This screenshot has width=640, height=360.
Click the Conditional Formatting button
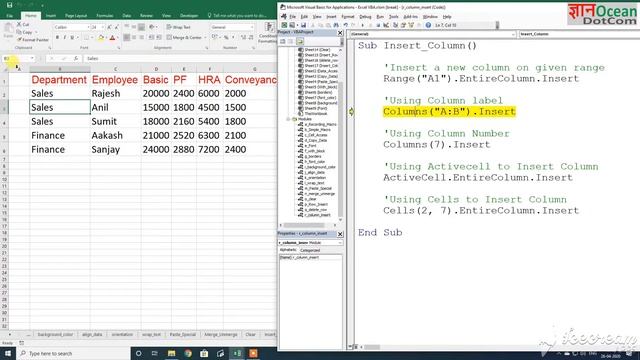269,32
